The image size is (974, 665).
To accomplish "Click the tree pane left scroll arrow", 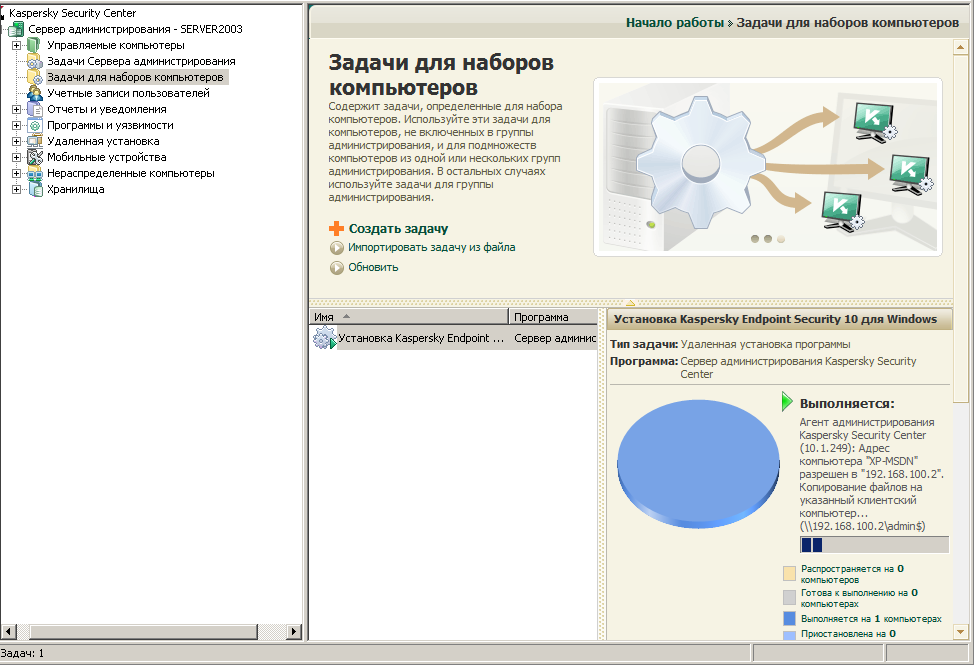I will (8, 631).
